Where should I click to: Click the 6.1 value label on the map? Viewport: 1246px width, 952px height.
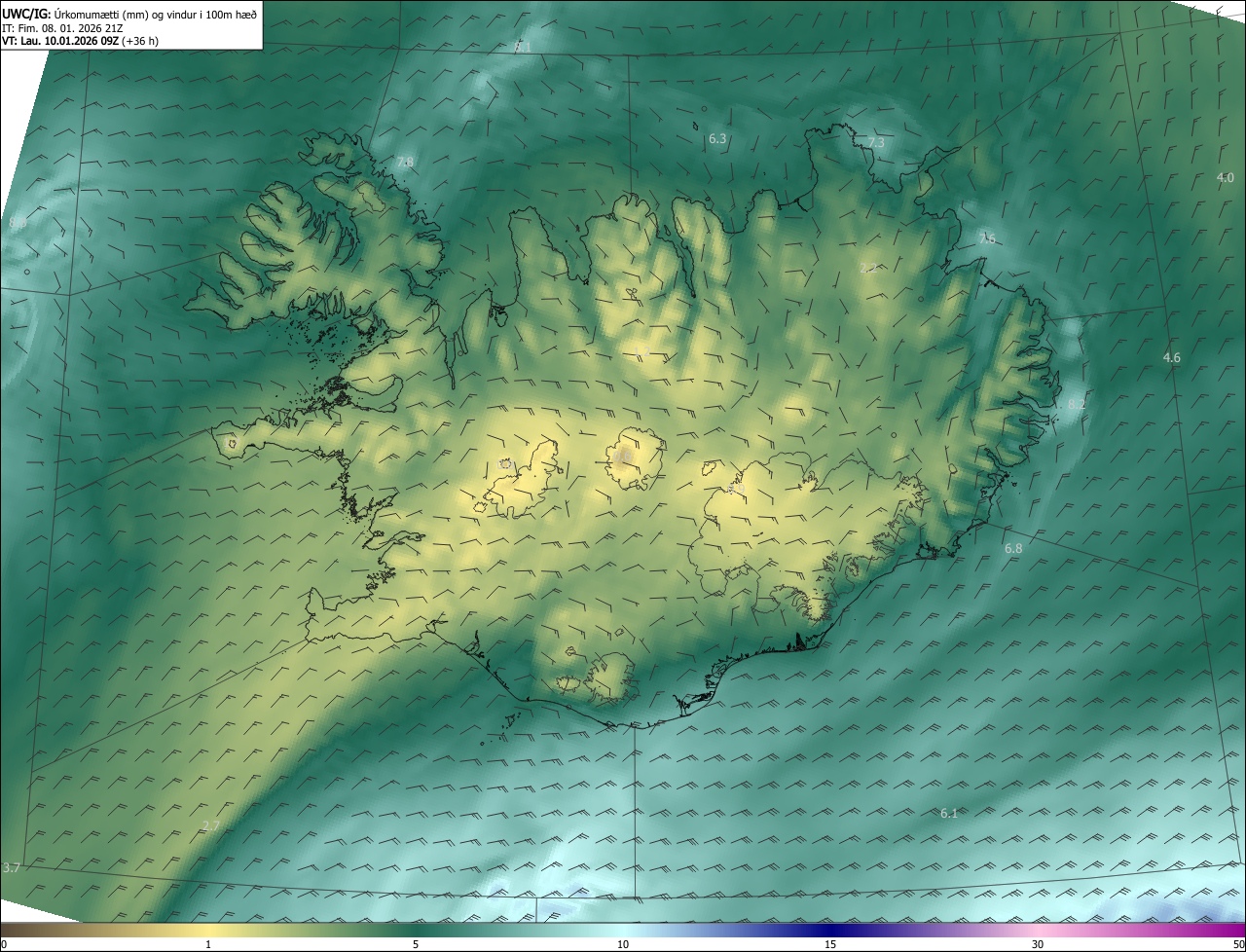(949, 813)
